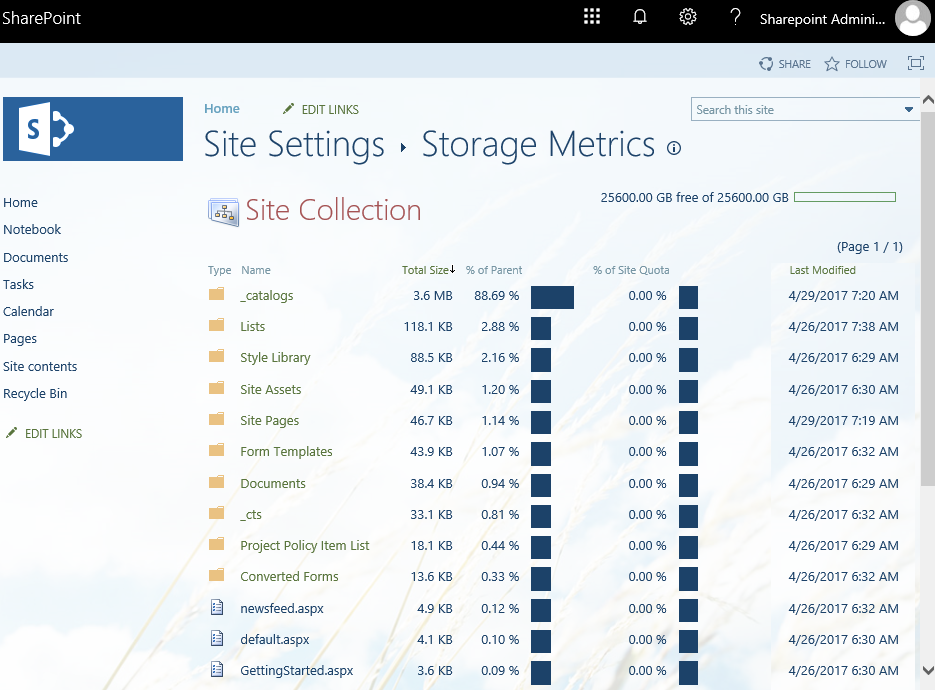
Task: Open the Lists folder link
Action: [252, 326]
